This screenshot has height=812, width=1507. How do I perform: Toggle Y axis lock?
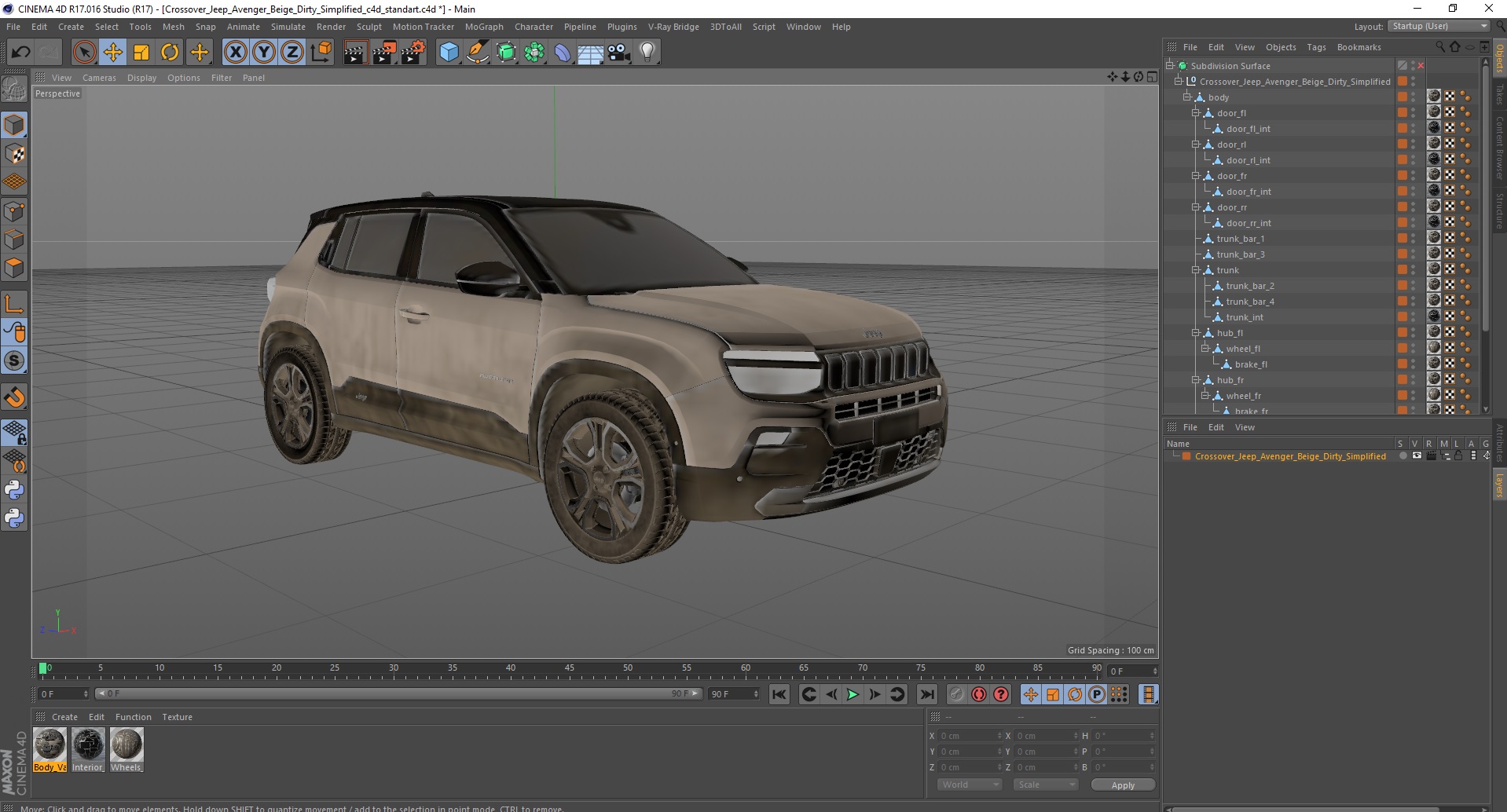click(264, 53)
